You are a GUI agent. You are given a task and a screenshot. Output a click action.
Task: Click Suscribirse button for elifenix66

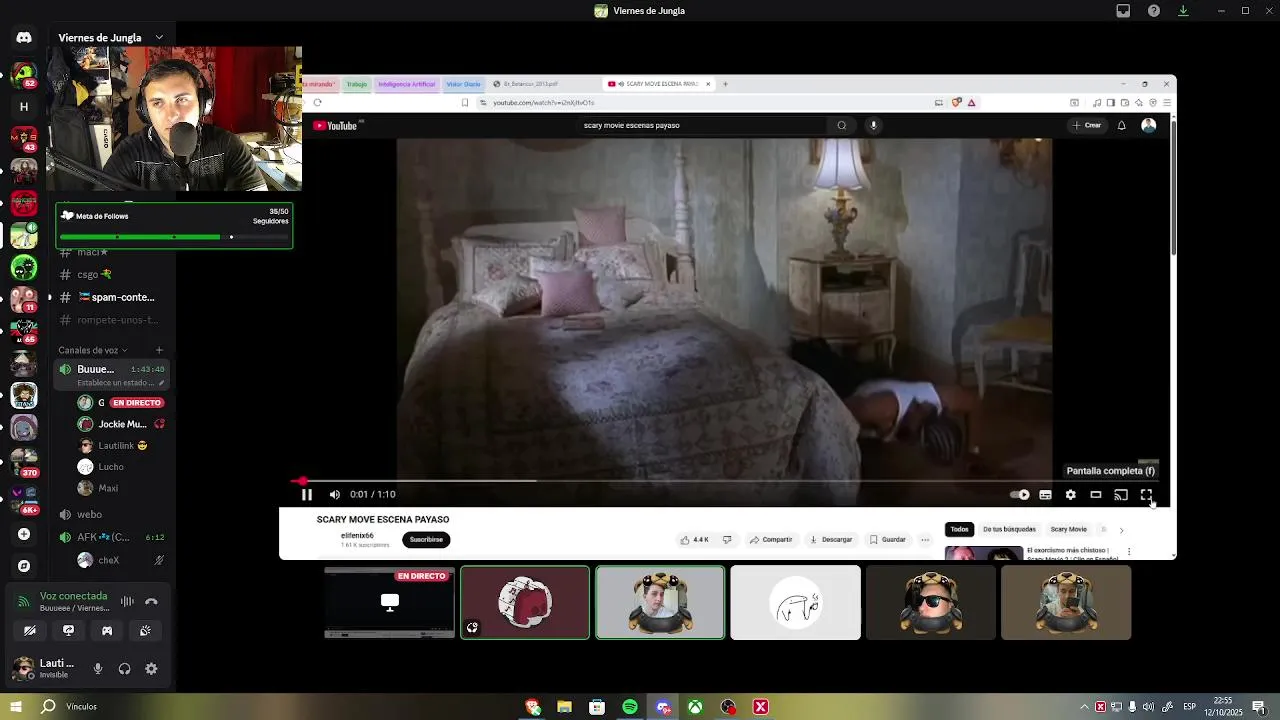426,540
